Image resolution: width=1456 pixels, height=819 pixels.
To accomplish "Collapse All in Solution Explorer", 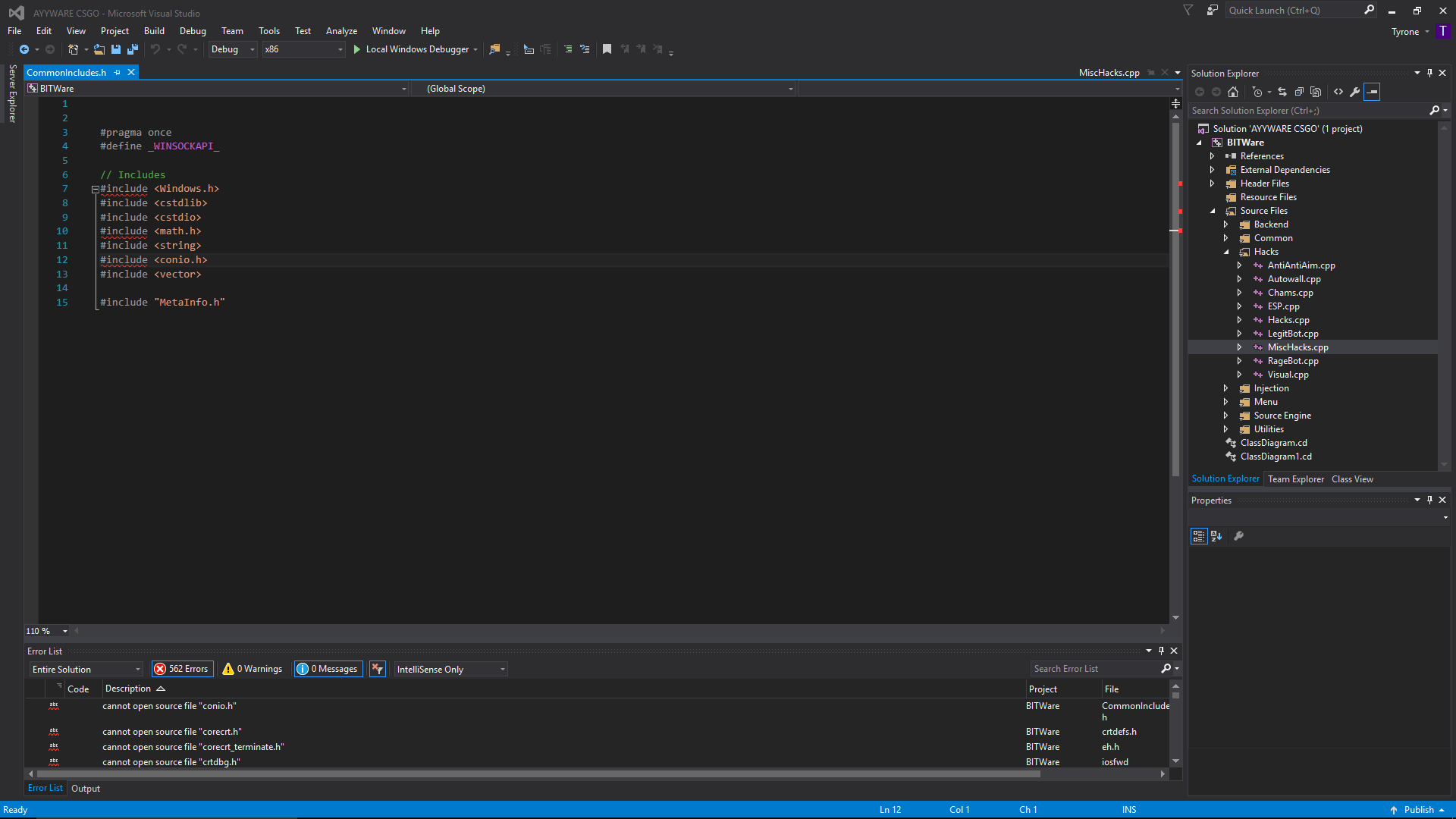I will coord(1299,92).
